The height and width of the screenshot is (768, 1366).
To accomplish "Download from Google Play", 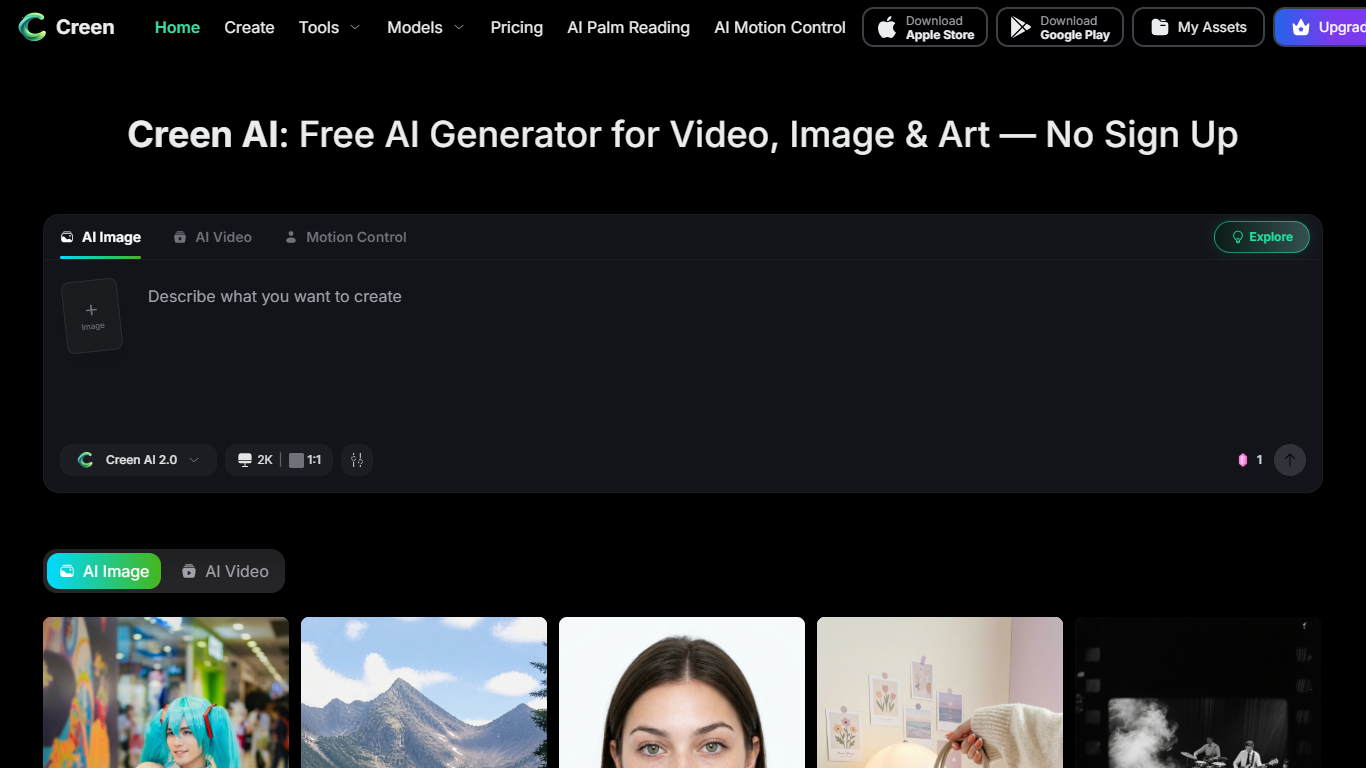I will point(1060,27).
